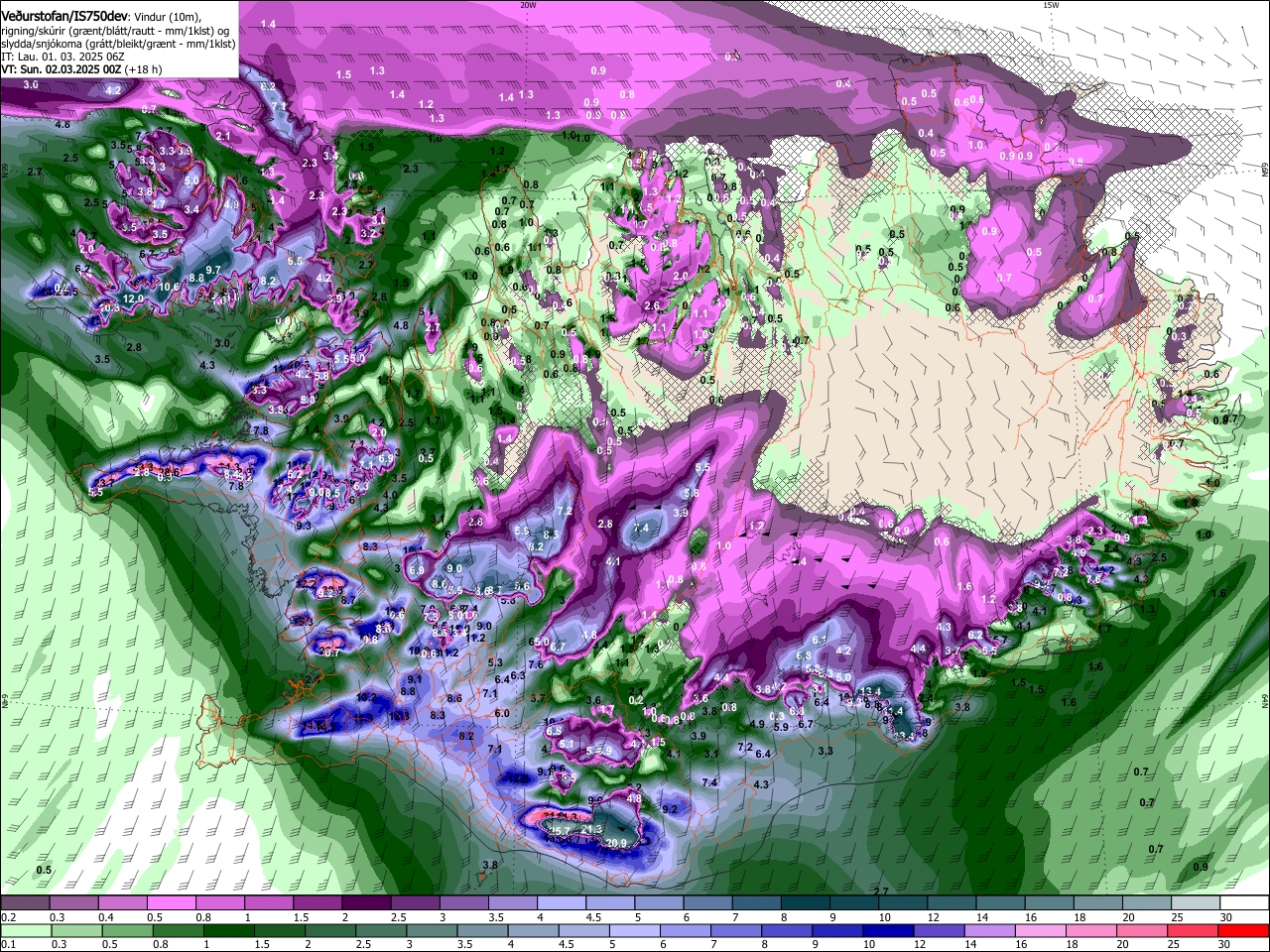The image size is (1270, 952).
Task: Click the 15W longitude label
Action: (x=1051, y=5)
